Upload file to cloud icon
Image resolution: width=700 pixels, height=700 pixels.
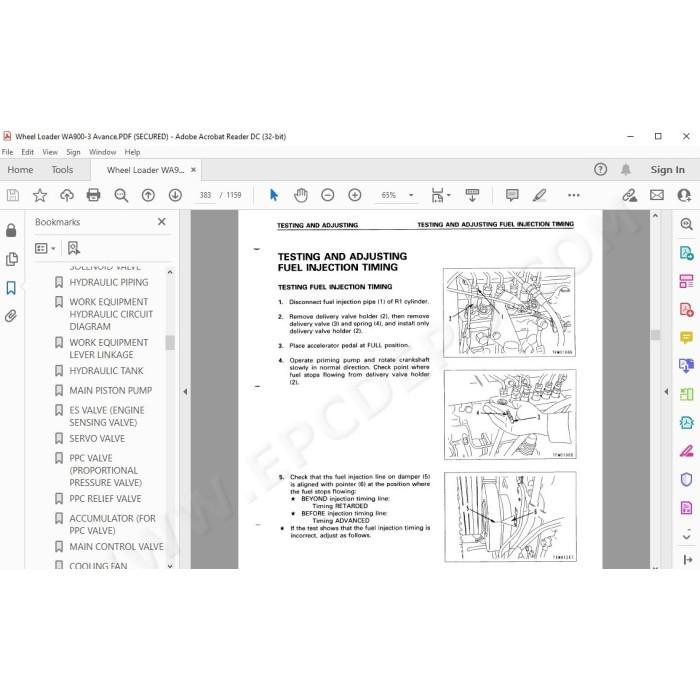(x=67, y=195)
